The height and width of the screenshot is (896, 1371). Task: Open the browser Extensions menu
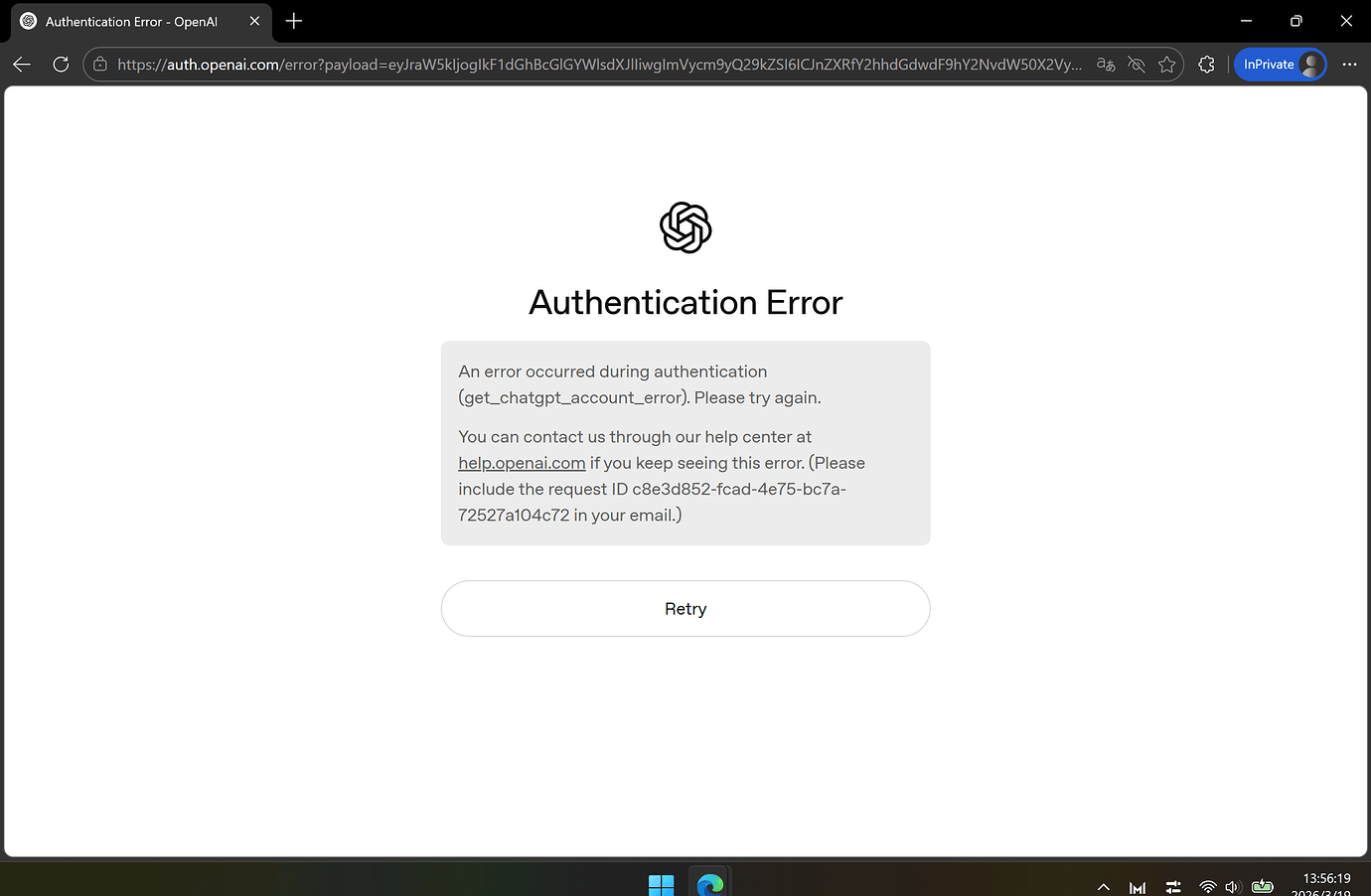(x=1206, y=65)
